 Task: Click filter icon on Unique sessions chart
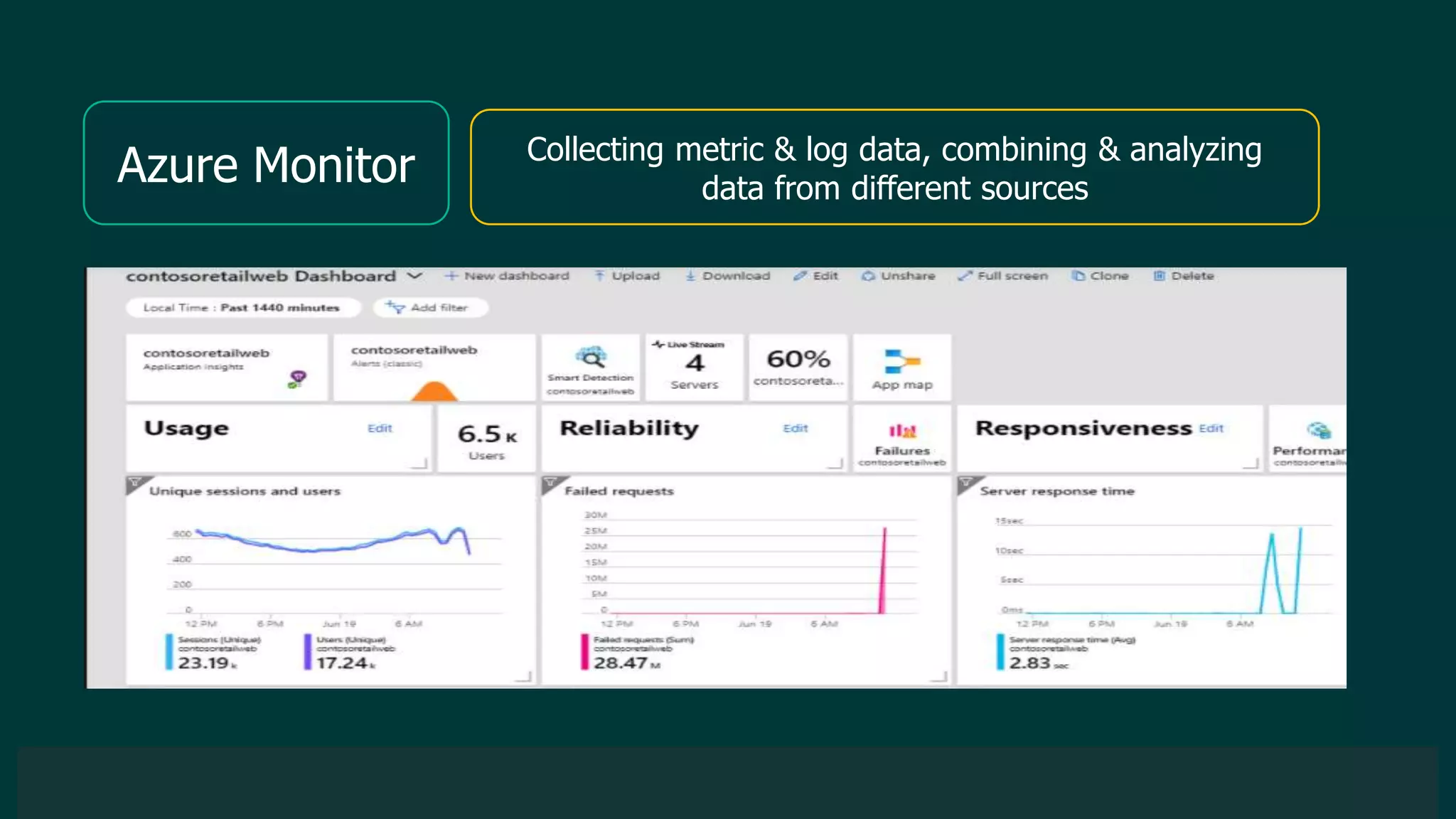(134, 483)
